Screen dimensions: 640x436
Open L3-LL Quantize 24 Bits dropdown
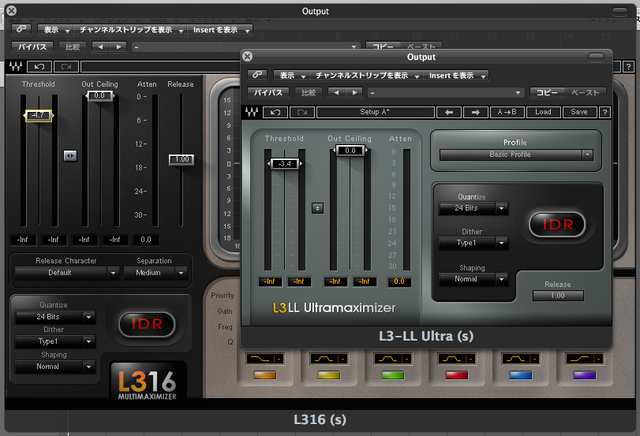tap(473, 208)
